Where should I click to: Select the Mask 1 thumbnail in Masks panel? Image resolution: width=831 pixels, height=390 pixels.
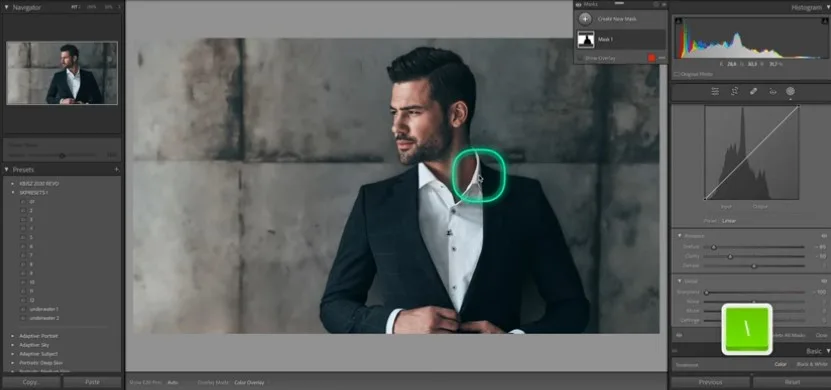(x=586, y=40)
